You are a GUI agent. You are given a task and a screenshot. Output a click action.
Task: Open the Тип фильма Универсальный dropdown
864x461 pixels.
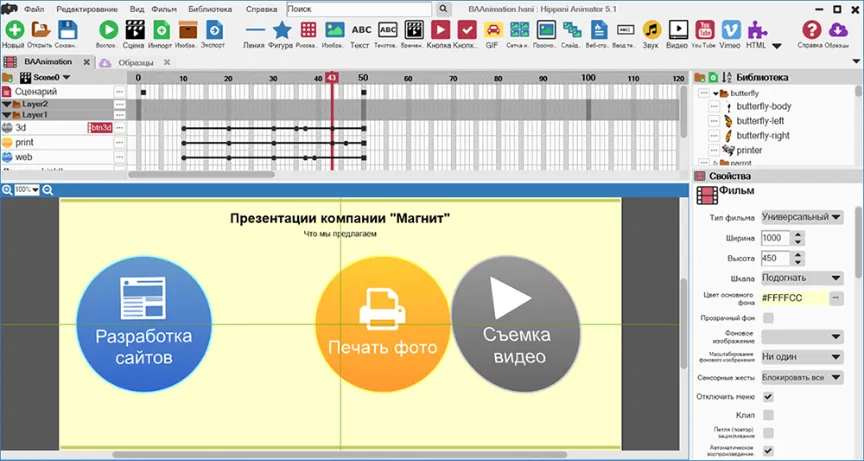tap(802, 217)
